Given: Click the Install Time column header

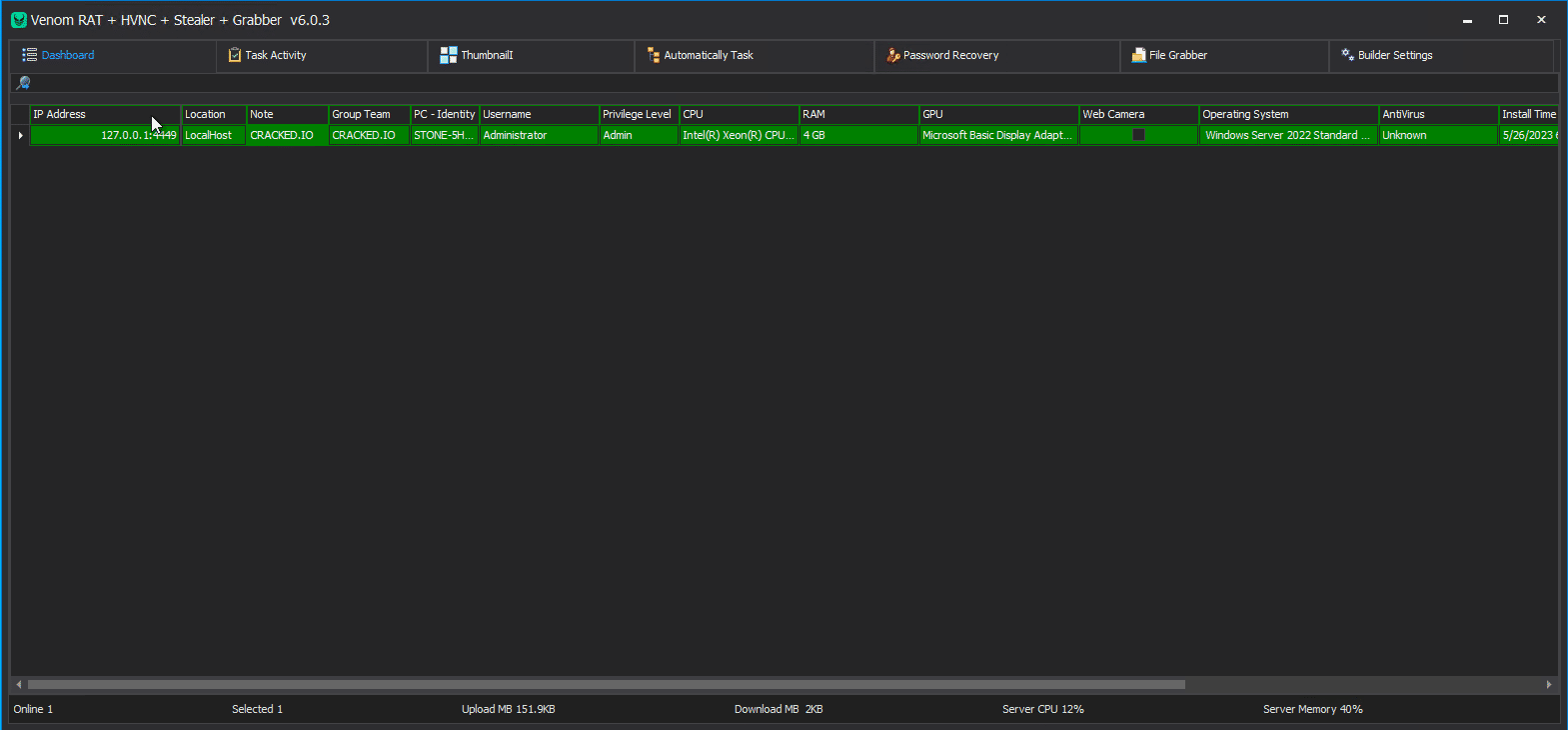Looking at the screenshot, I should point(1528,114).
